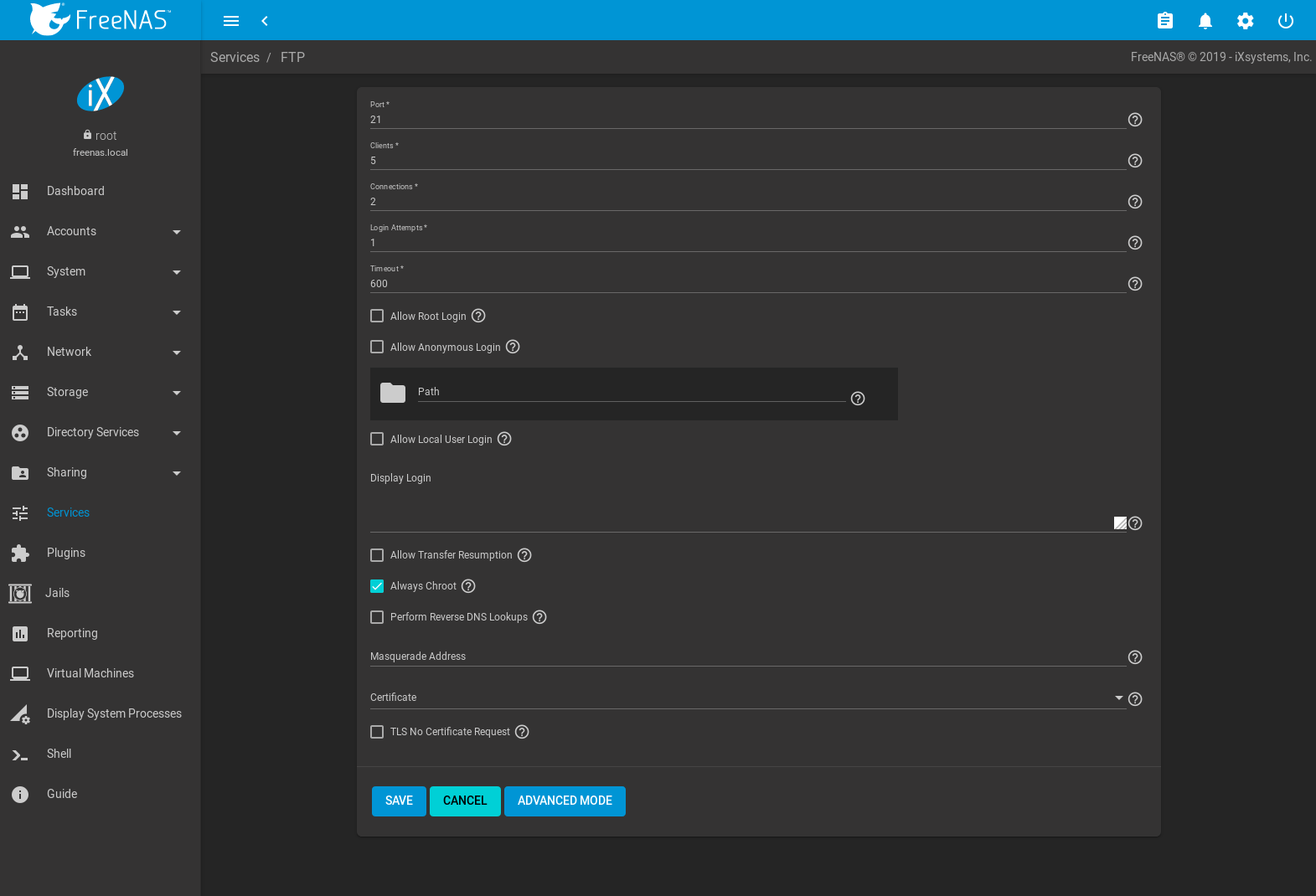Screen dimensions: 1316x896
Task: Expand the Directory Services menu arrow
Action: pos(177,433)
